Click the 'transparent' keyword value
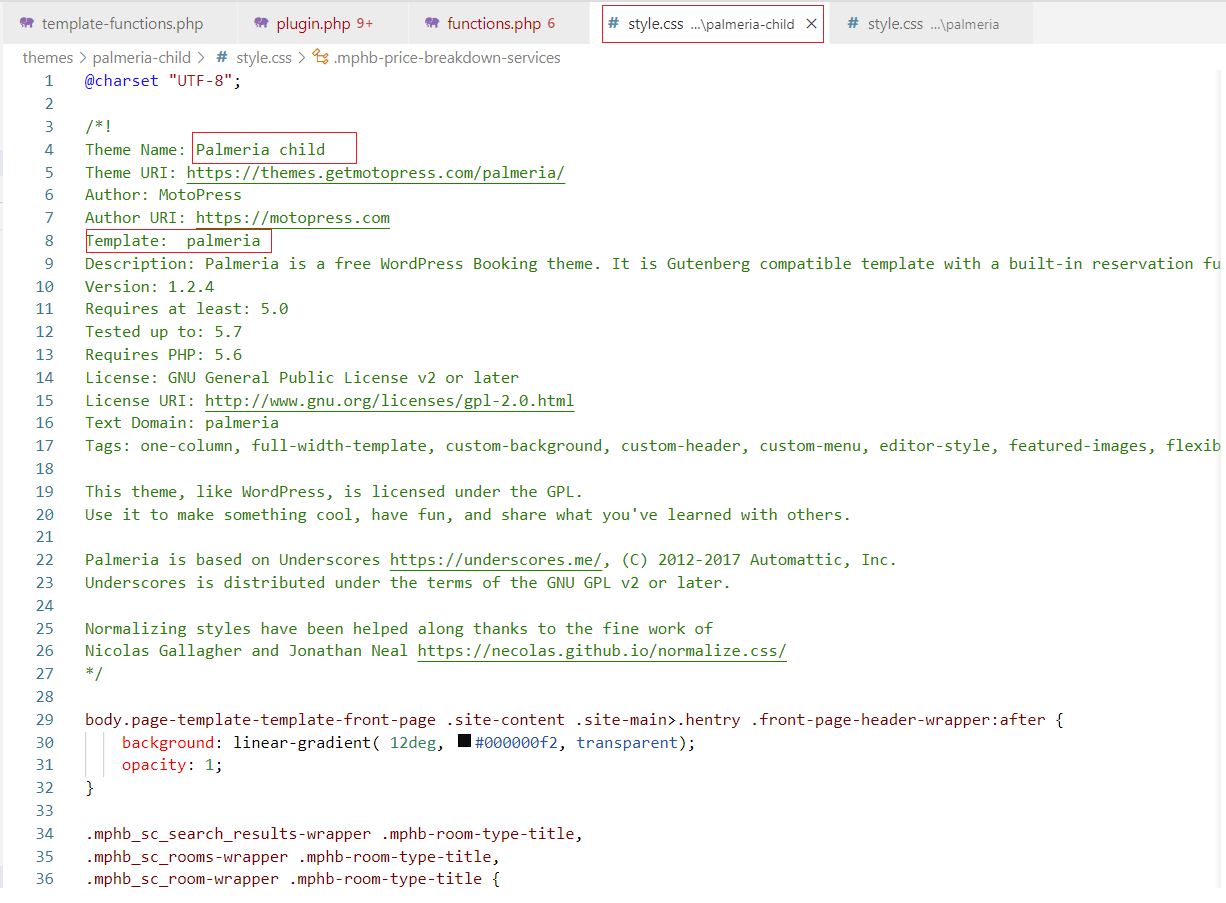The width and height of the screenshot is (1226, 903). point(627,743)
